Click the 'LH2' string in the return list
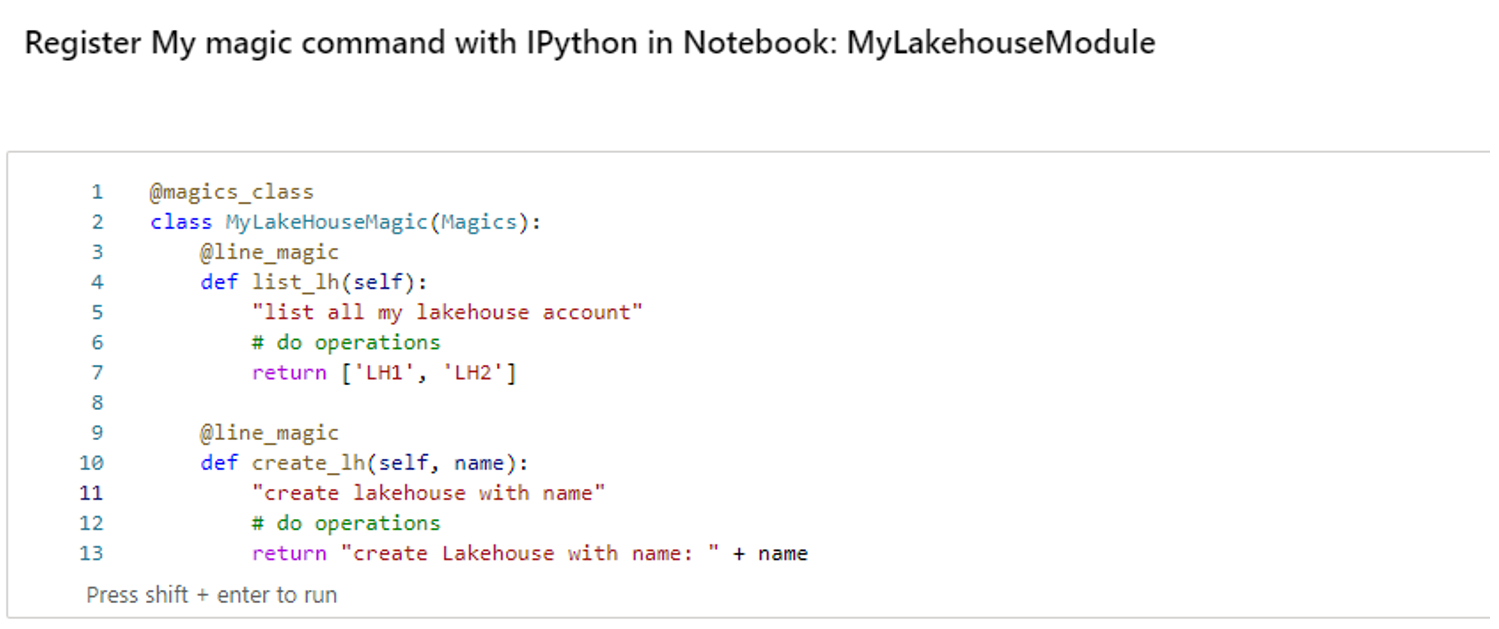1499x629 pixels. point(472,373)
